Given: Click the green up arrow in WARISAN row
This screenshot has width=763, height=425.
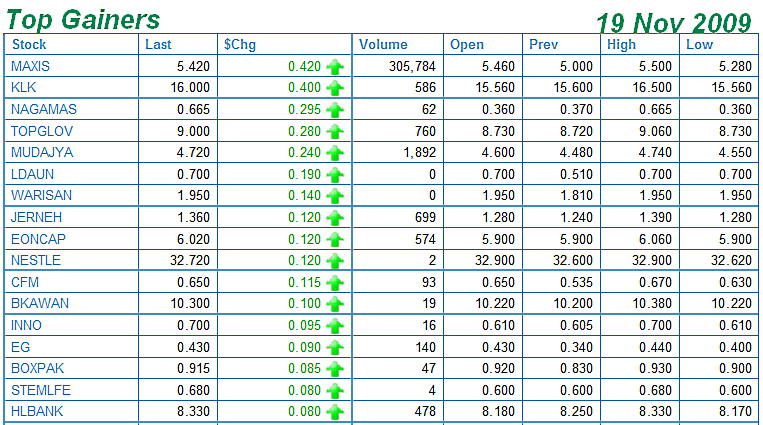Looking at the screenshot, I should tap(335, 196).
